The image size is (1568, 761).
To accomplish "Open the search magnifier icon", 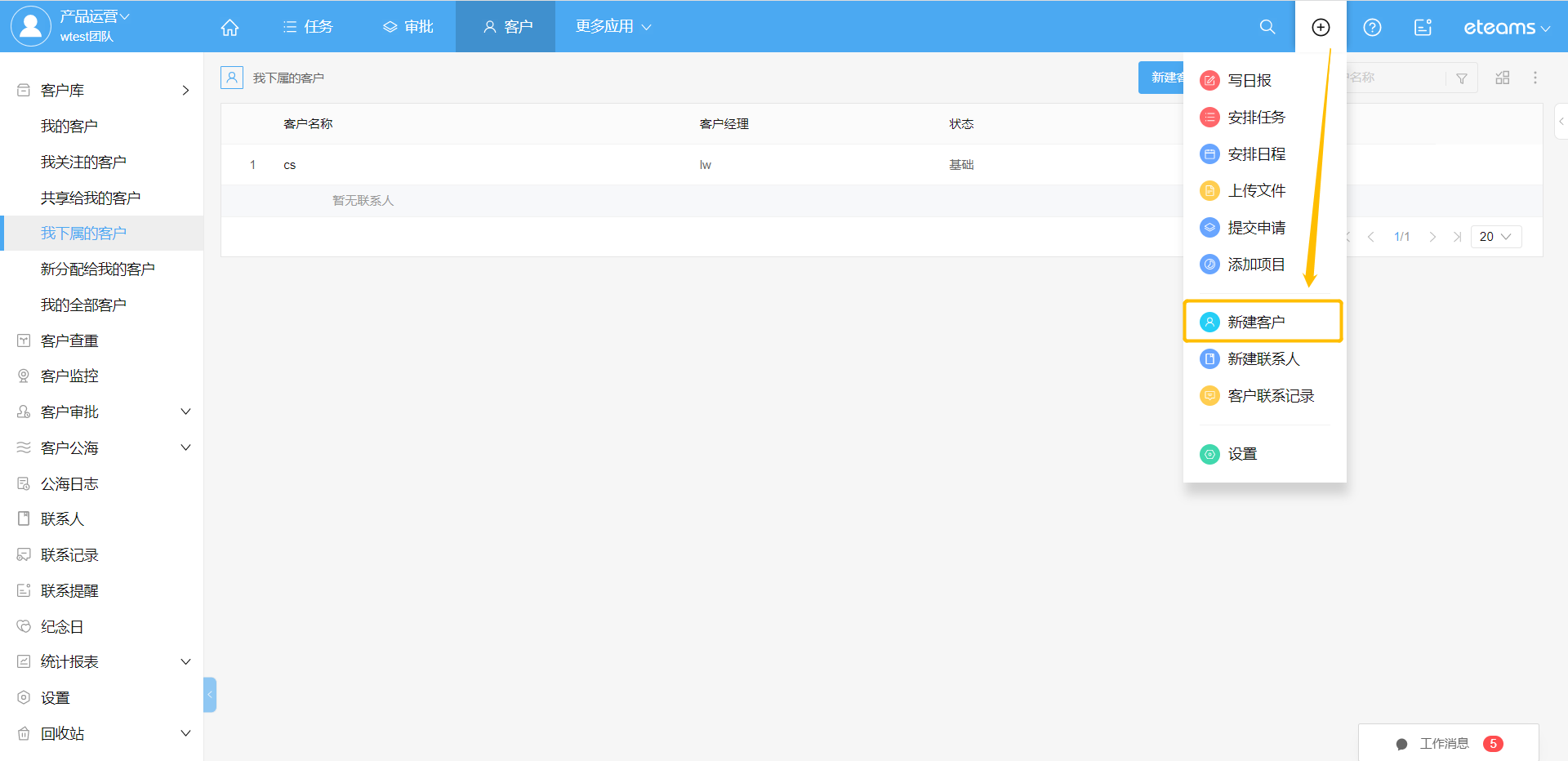I will click(1267, 27).
